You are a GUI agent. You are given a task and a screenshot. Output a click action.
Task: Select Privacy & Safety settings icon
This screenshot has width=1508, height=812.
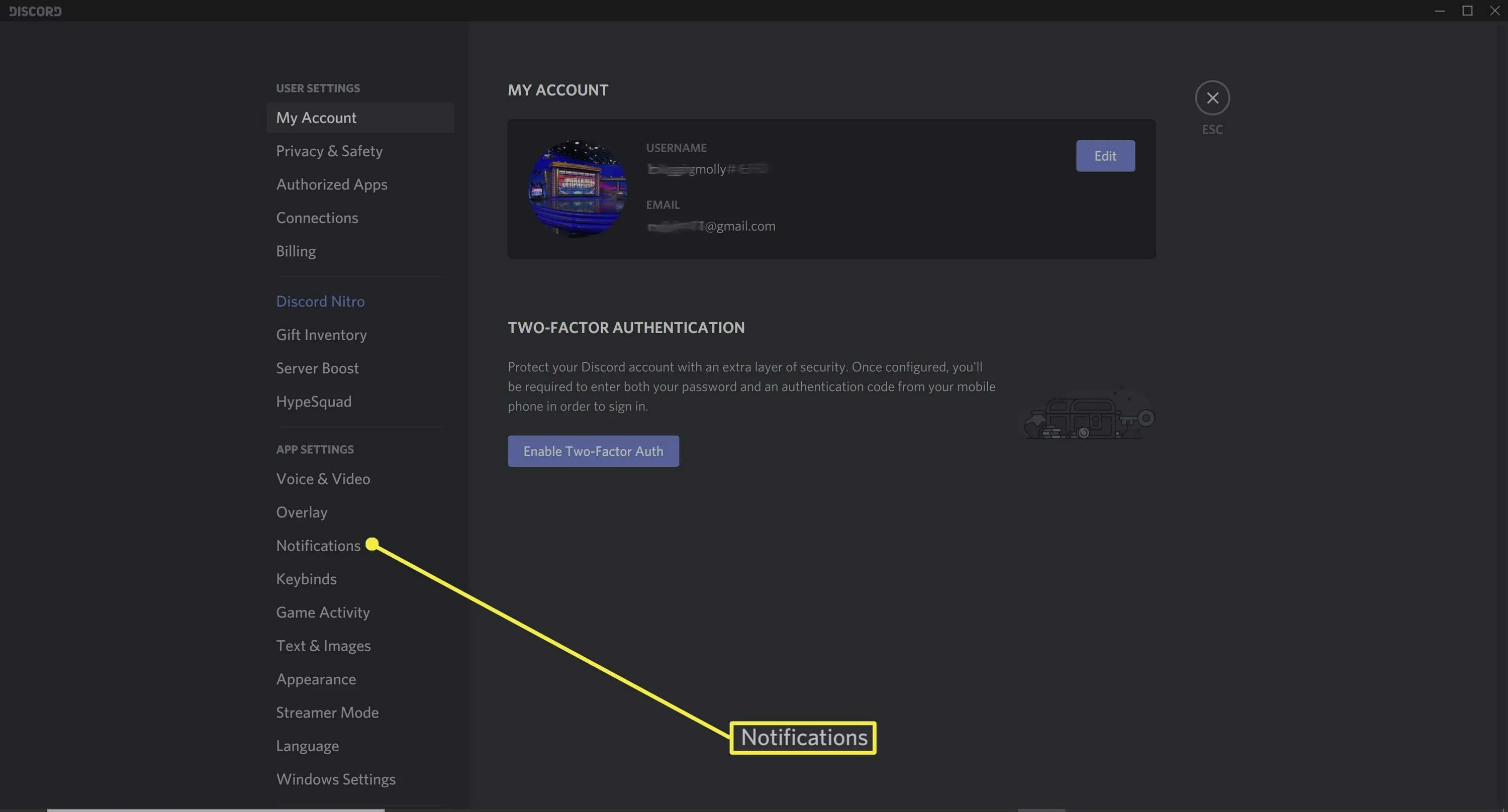tap(329, 150)
